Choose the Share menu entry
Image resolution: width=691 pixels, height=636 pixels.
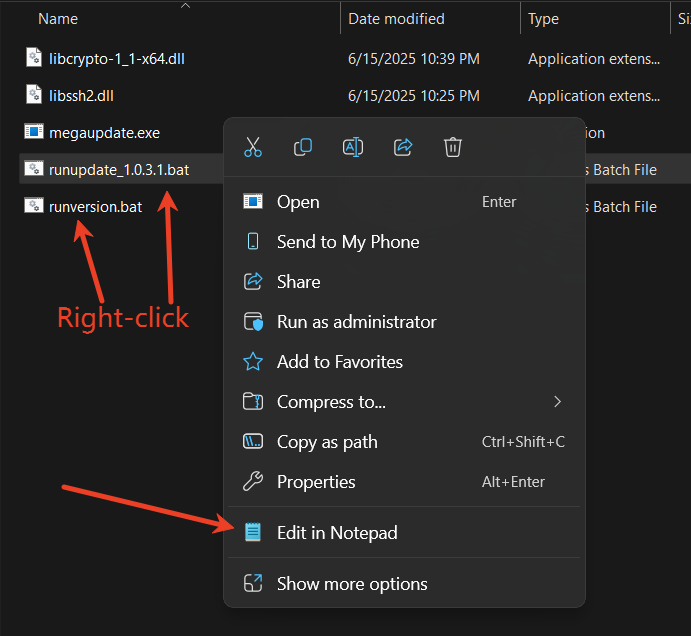(x=404, y=282)
